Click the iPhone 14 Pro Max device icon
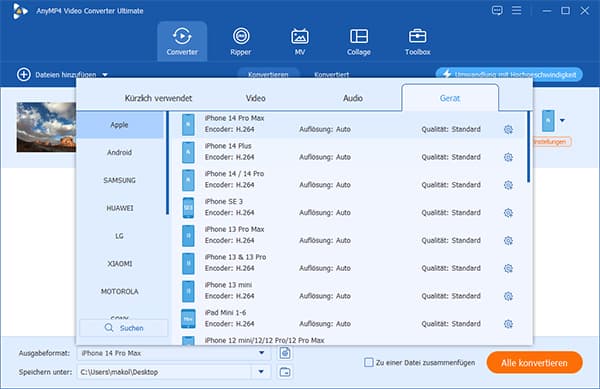The width and height of the screenshot is (600, 389). tap(188, 125)
